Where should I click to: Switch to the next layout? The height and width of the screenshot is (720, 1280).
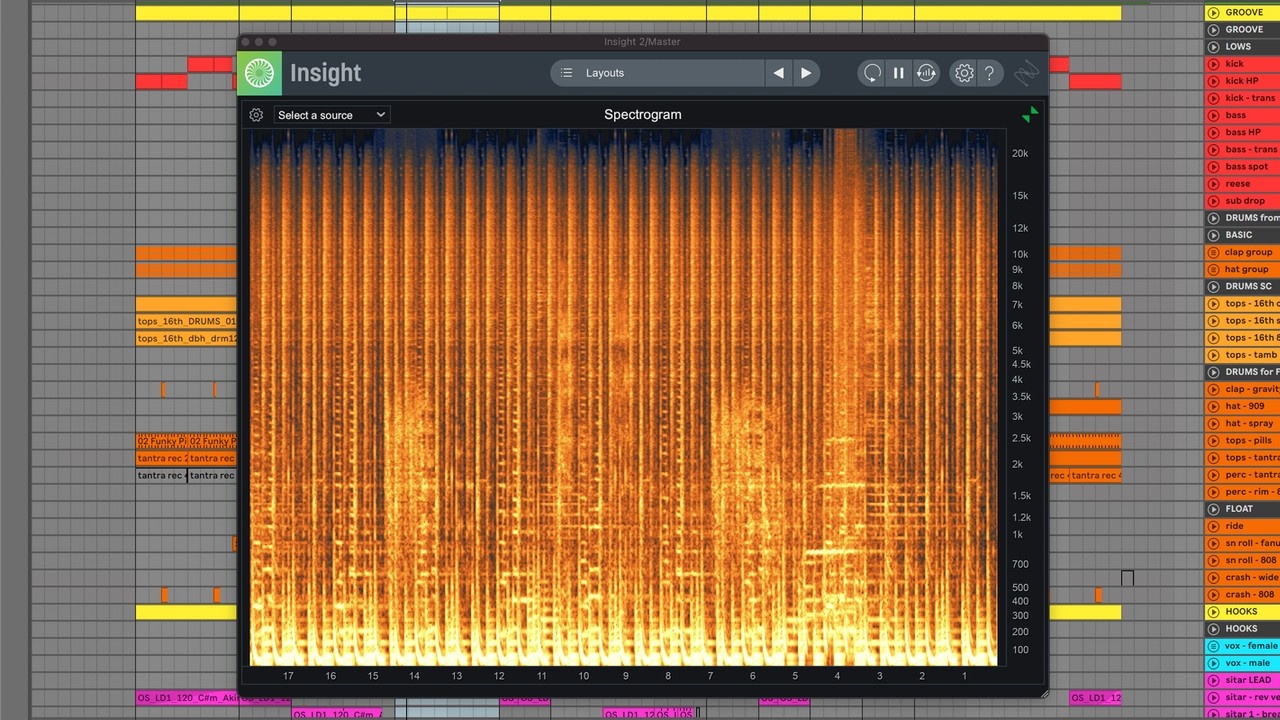point(806,73)
